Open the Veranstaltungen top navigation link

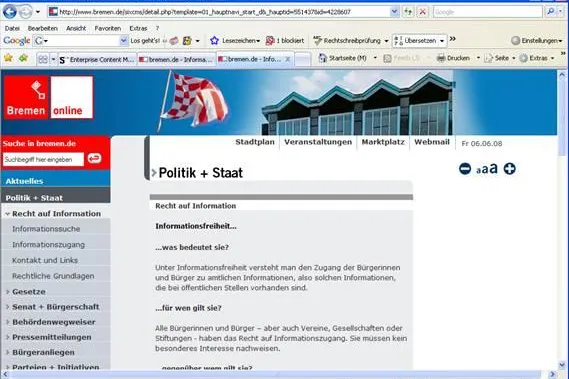click(318, 142)
